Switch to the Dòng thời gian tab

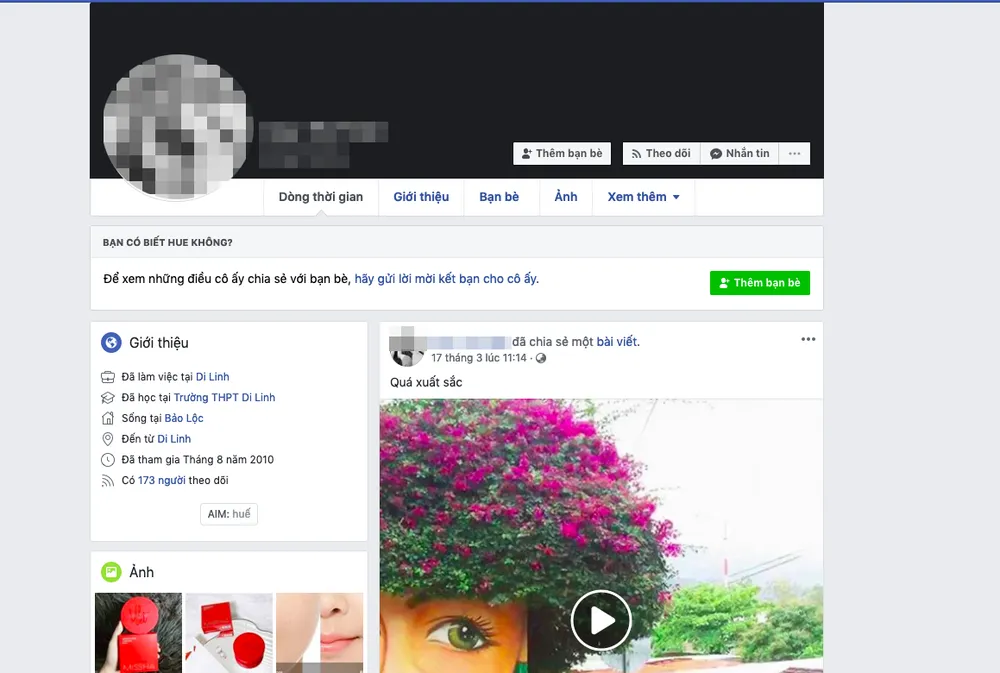click(x=320, y=197)
